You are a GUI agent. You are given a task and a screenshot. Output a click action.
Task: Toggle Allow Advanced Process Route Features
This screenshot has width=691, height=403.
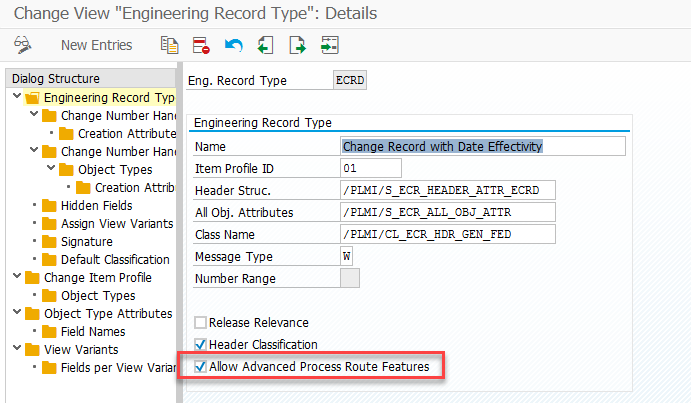coord(201,366)
